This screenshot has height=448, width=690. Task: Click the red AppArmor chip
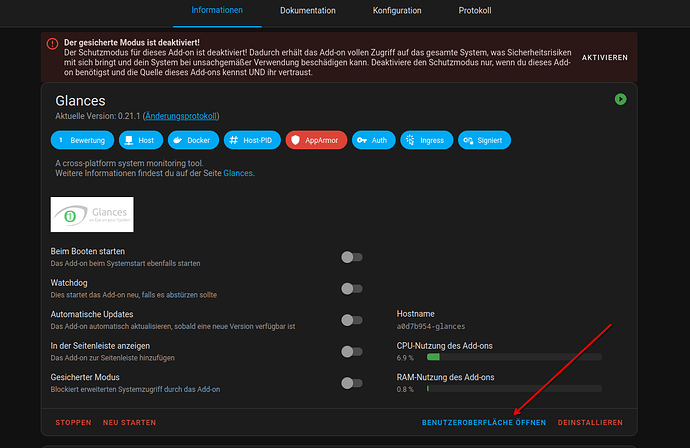316,140
